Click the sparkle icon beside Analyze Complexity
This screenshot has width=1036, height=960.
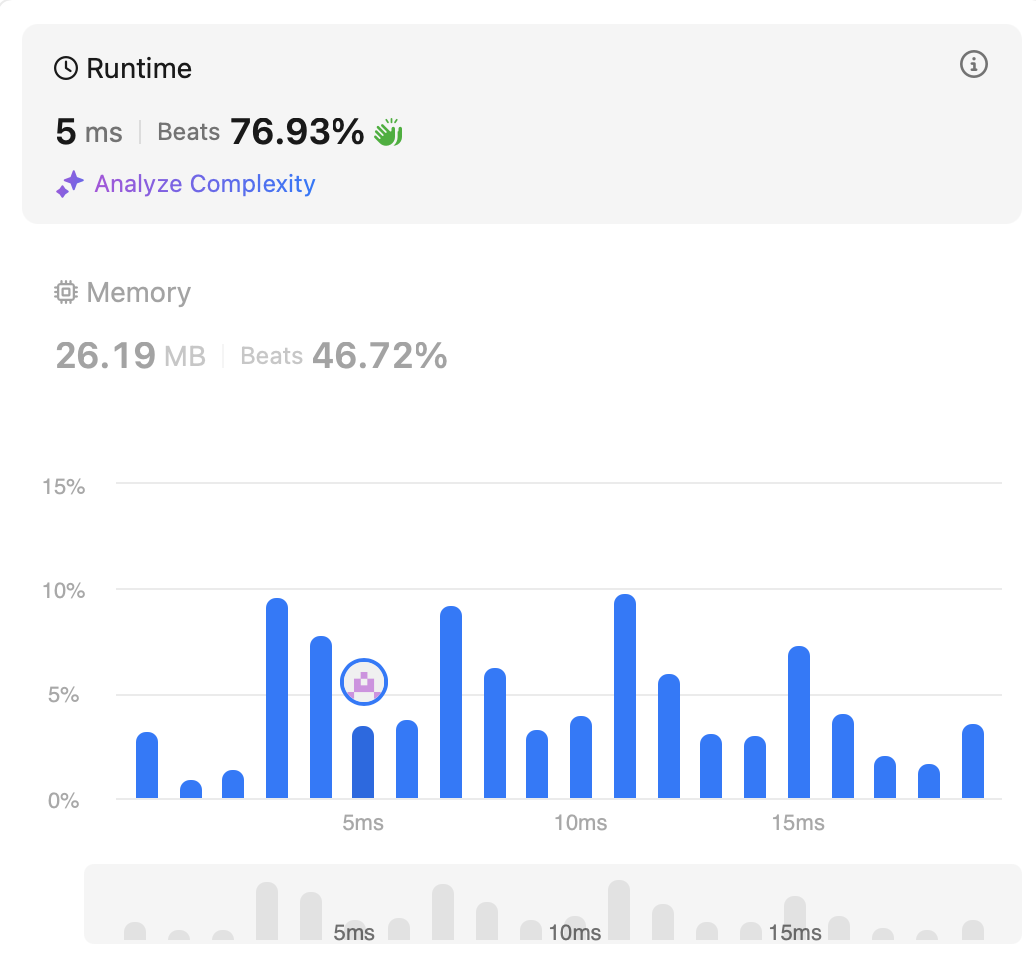[69, 184]
